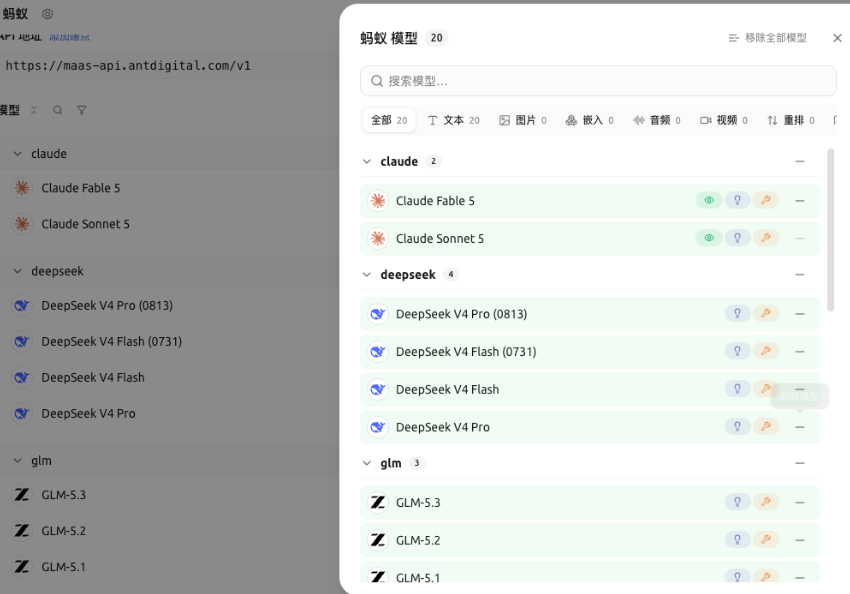Click the reasoning bulb badge on DeepSeek V4 Pro (0813)
The width and height of the screenshot is (850, 594).
coord(737,313)
